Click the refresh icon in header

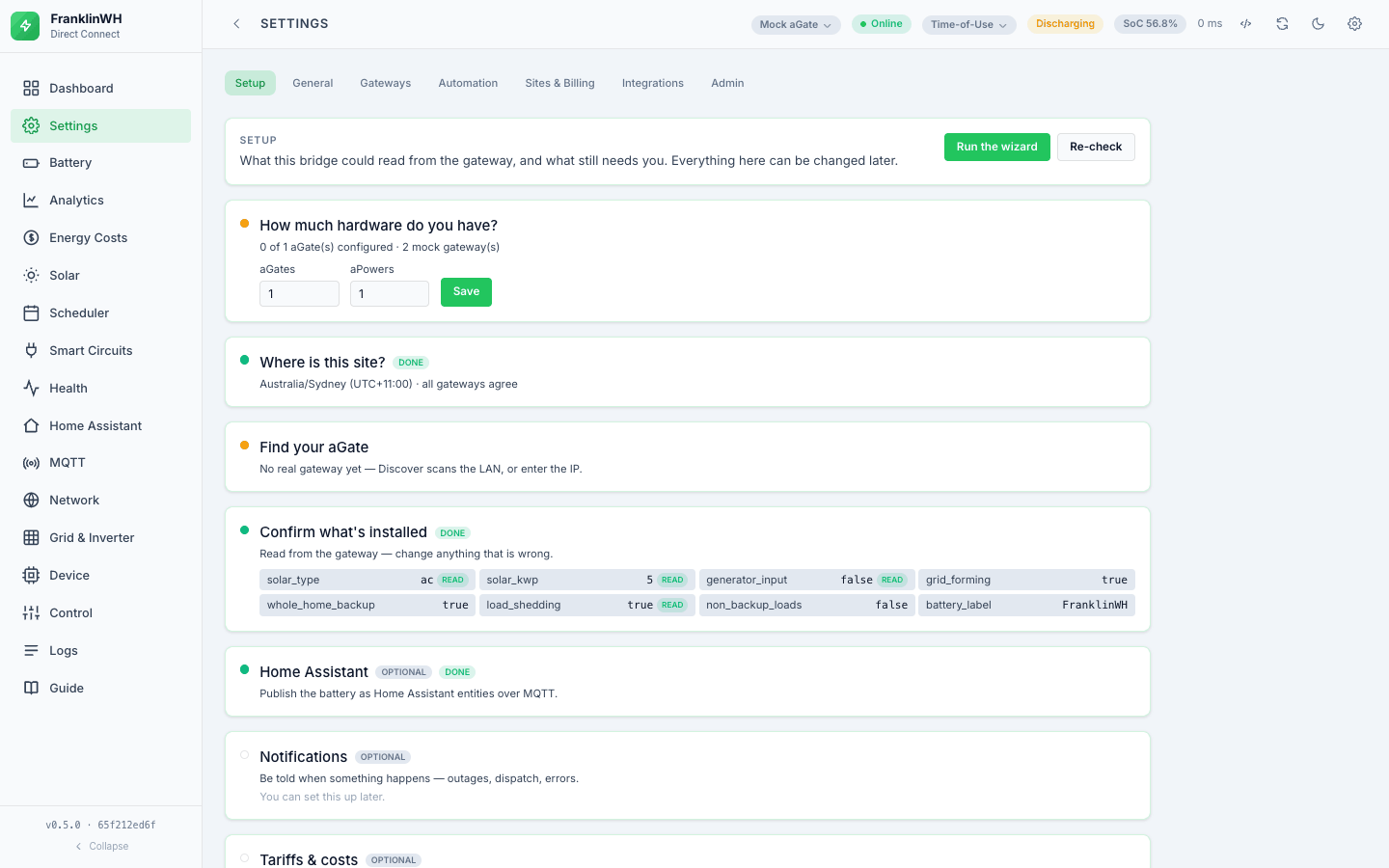click(1282, 24)
